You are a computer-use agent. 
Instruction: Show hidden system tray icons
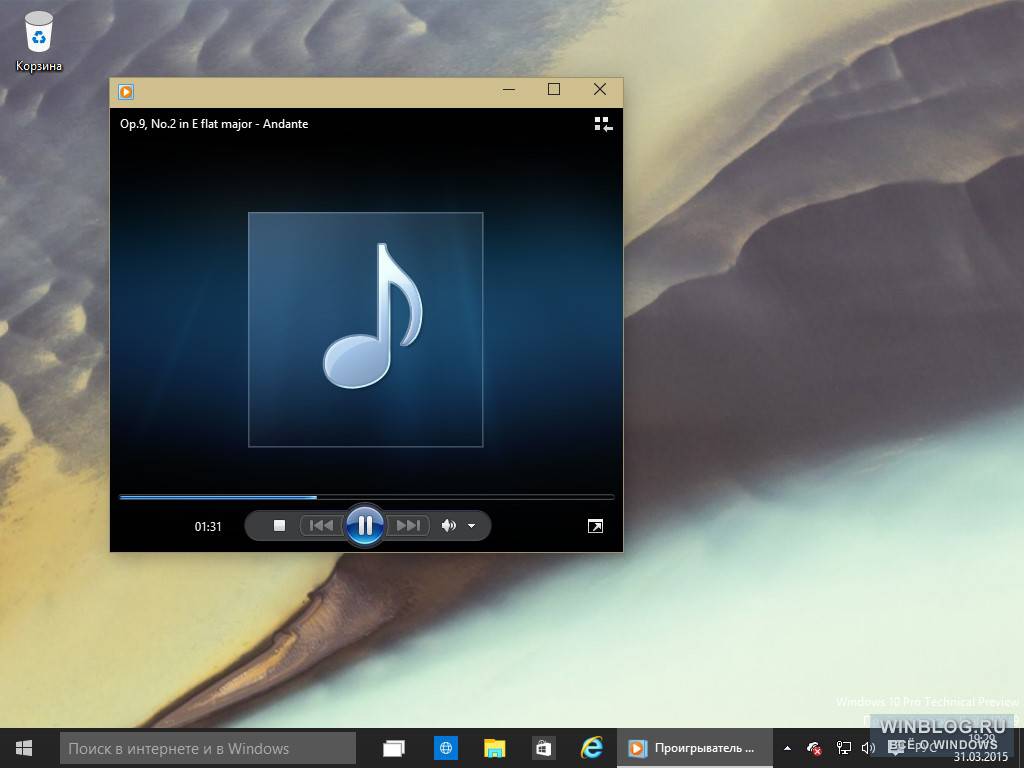(x=788, y=748)
